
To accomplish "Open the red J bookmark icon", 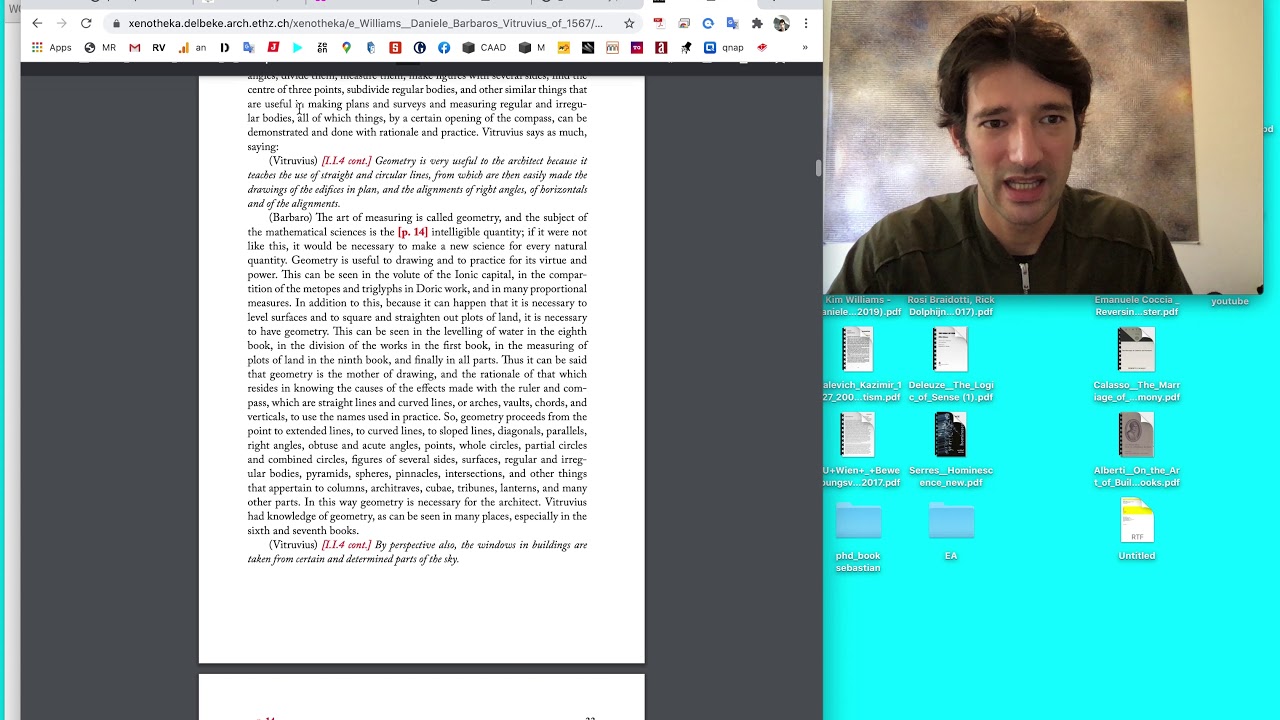I will point(273,47).
